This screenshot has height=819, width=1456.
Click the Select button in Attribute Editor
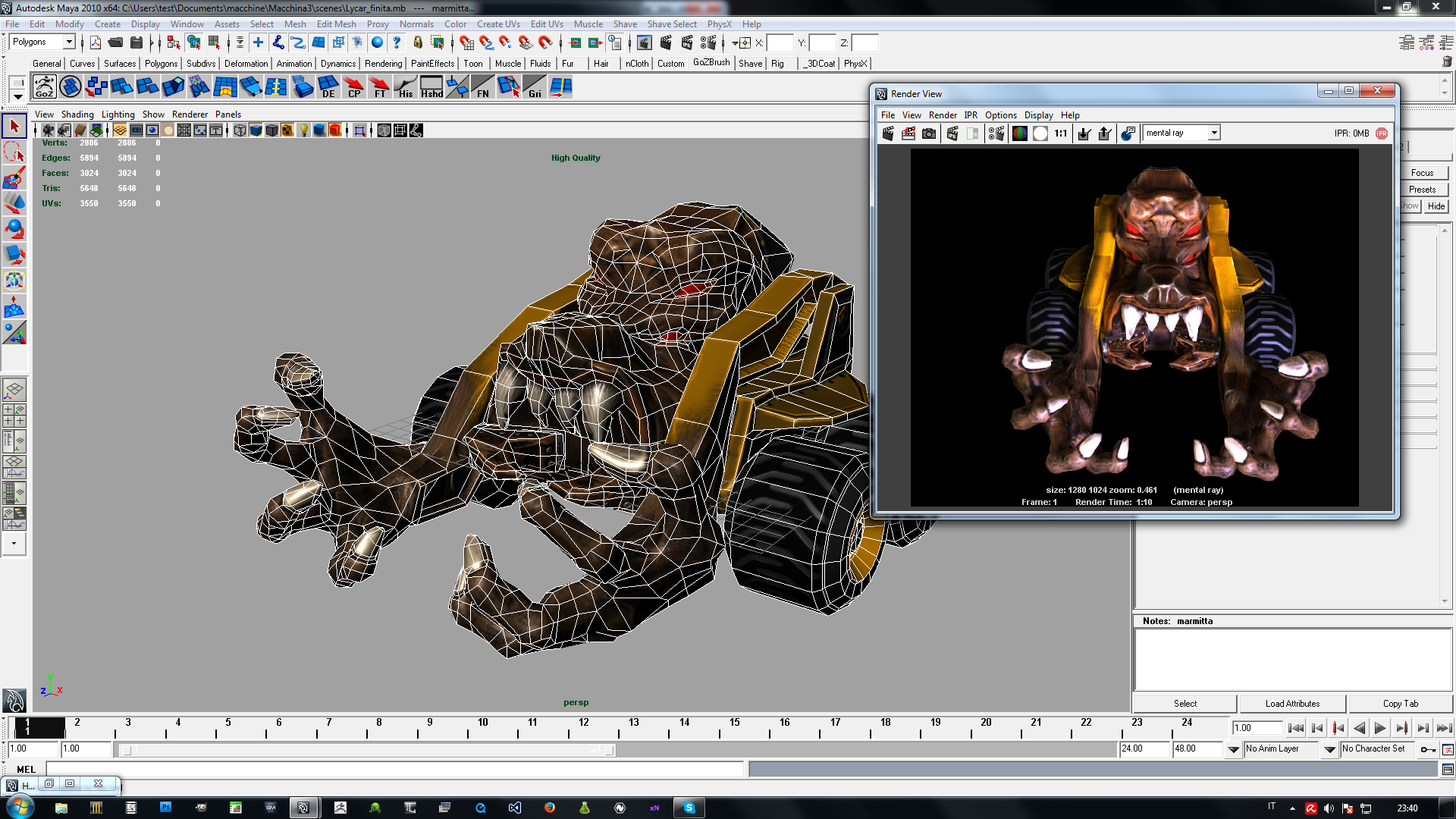pos(1185,704)
